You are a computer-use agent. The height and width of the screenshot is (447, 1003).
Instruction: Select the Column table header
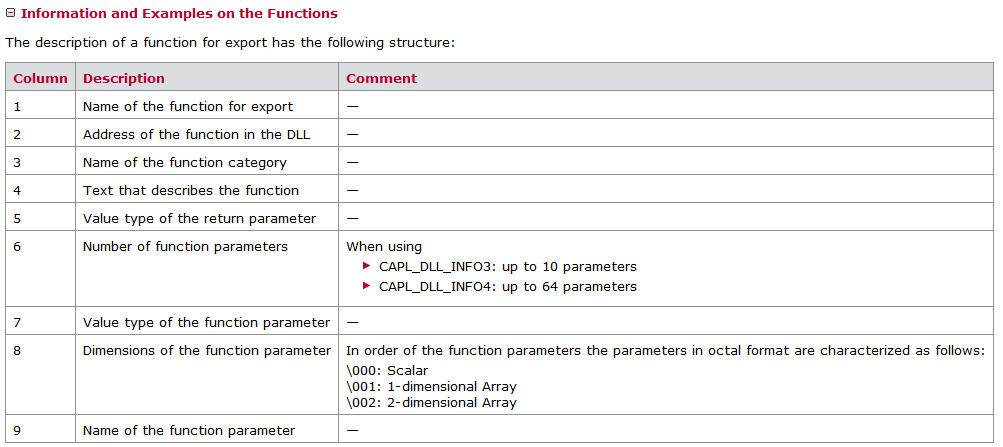pos(41,78)
